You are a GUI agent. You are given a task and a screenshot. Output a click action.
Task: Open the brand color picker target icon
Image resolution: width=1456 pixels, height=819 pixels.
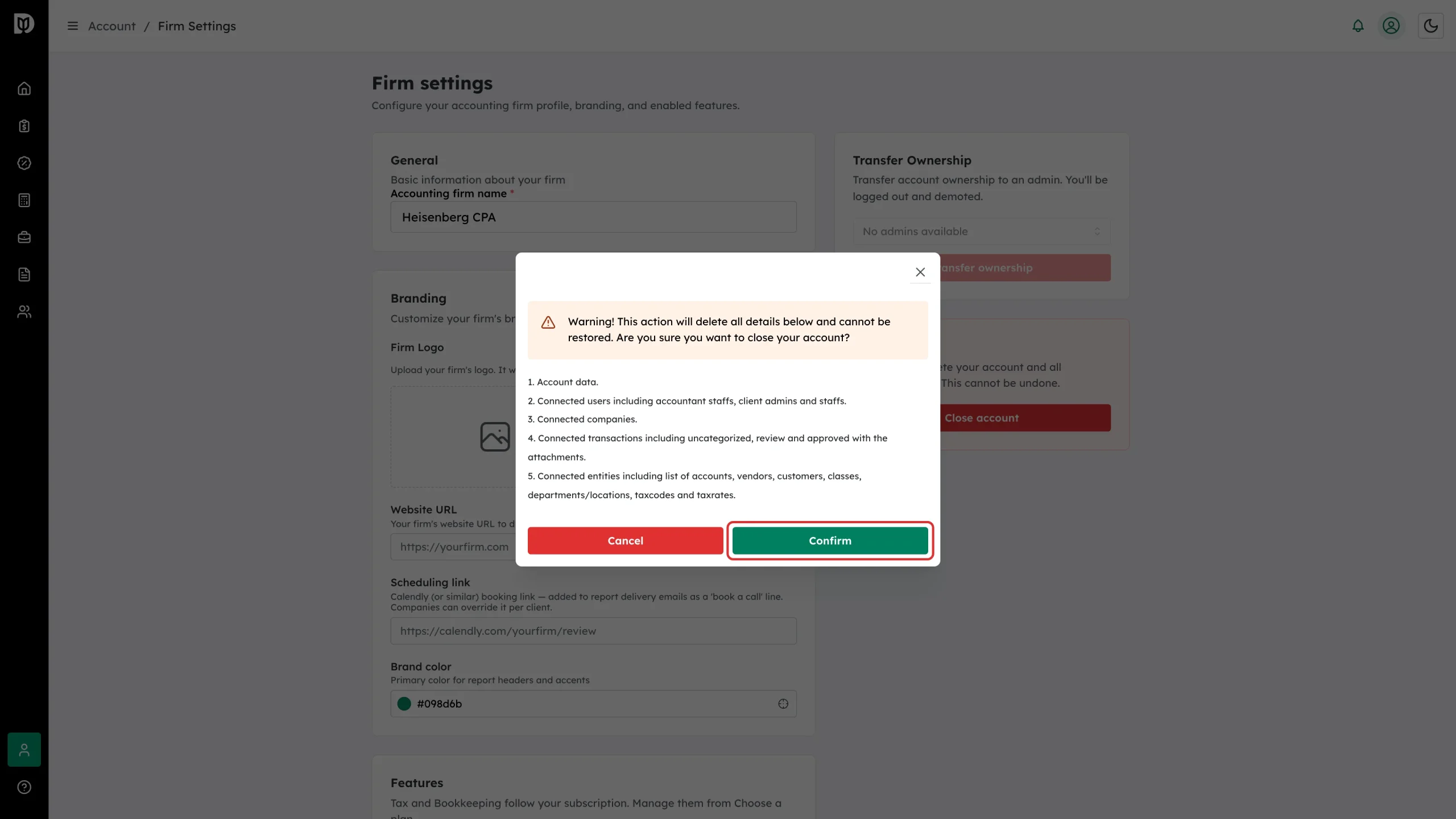tap(783, 704)
